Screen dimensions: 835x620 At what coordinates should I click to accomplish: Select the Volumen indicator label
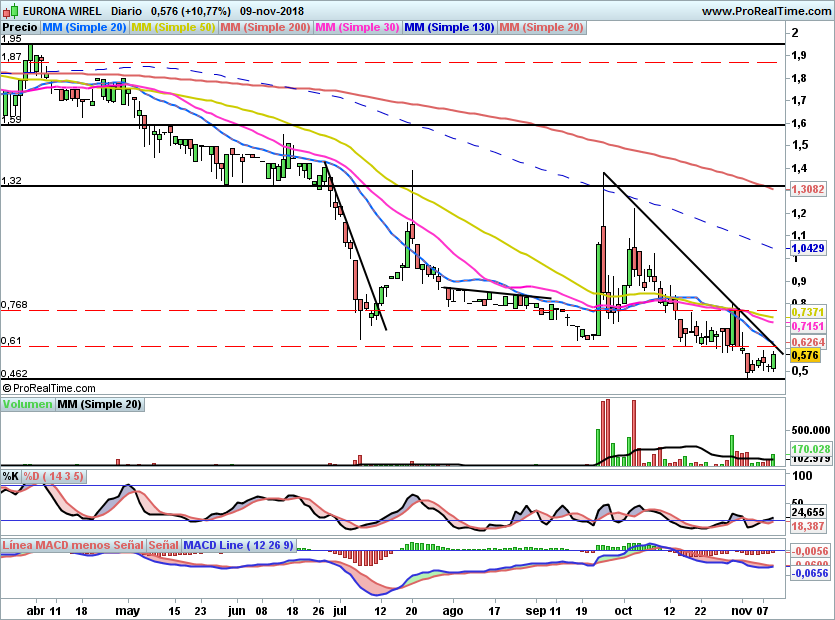pos(27,404)
